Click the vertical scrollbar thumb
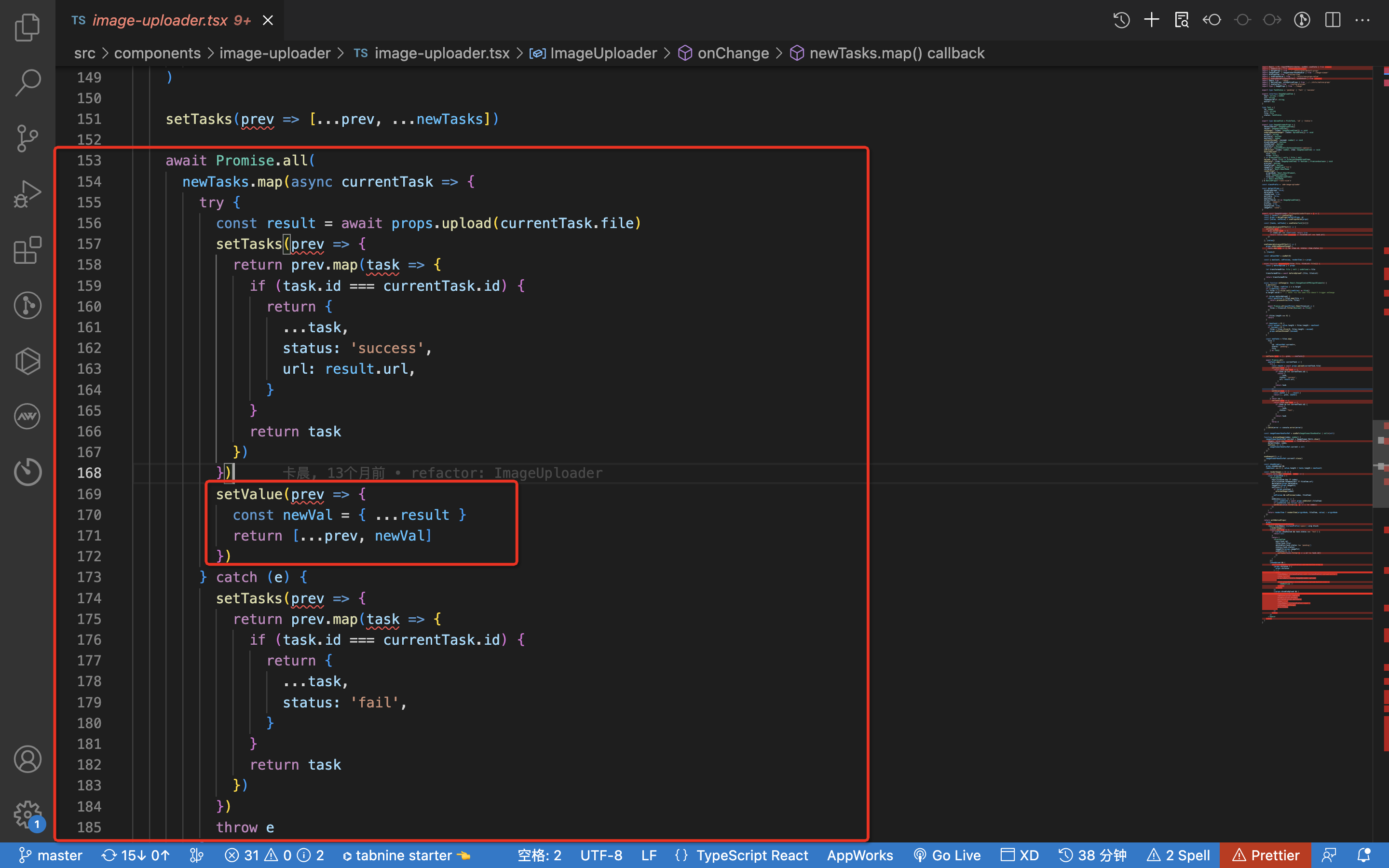Screen dimensions: 1389x868 tap(1380, 464)
